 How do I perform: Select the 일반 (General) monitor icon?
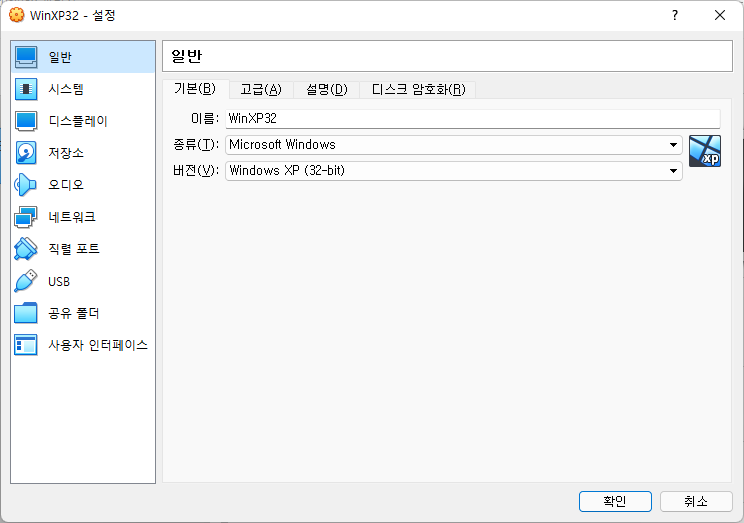coord(26,57)
